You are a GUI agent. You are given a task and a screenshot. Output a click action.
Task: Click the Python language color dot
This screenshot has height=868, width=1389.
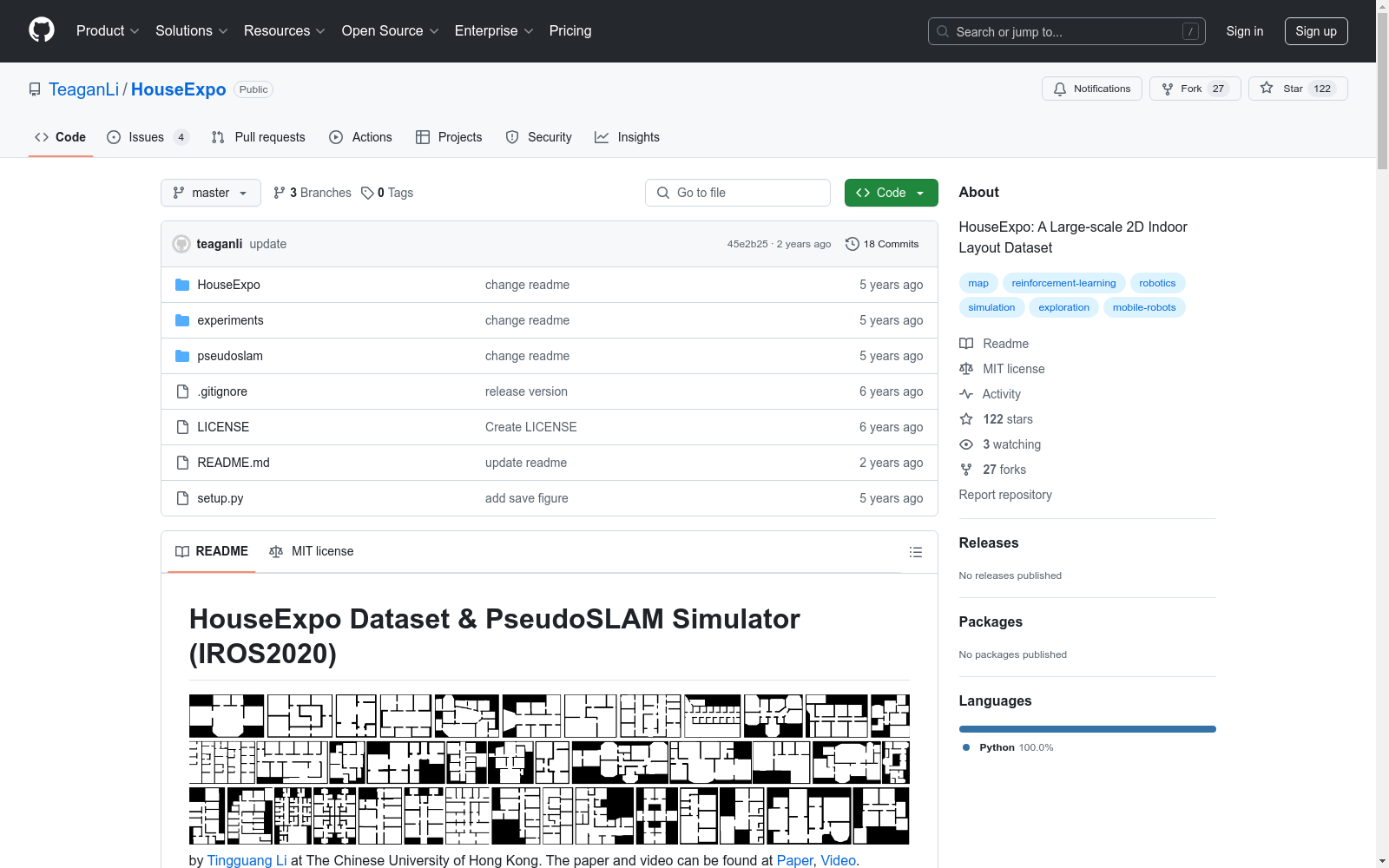pyautogui.click(x=966, y=747)
